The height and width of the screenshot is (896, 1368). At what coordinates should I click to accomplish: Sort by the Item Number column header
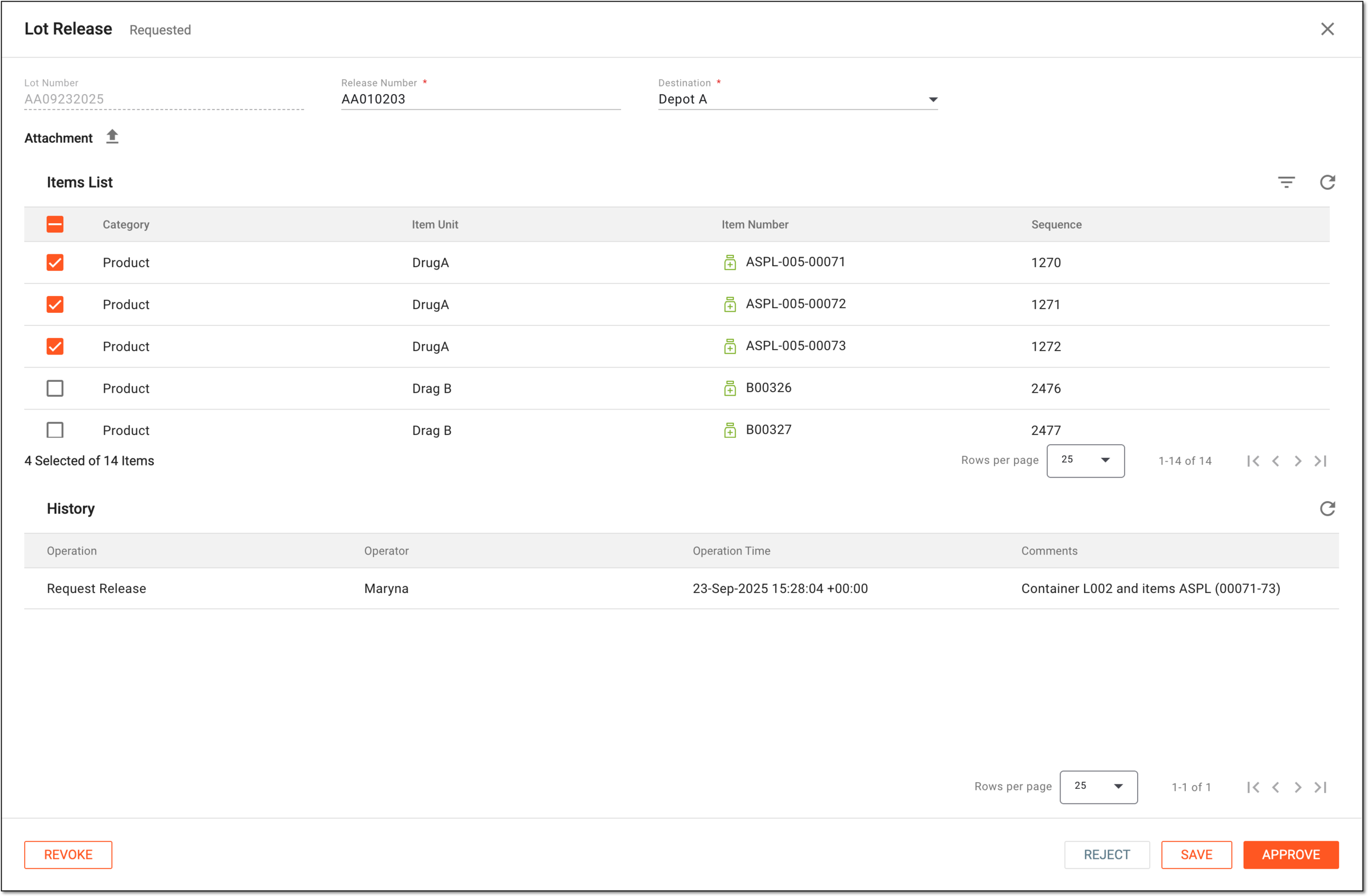tap(755, 225)
